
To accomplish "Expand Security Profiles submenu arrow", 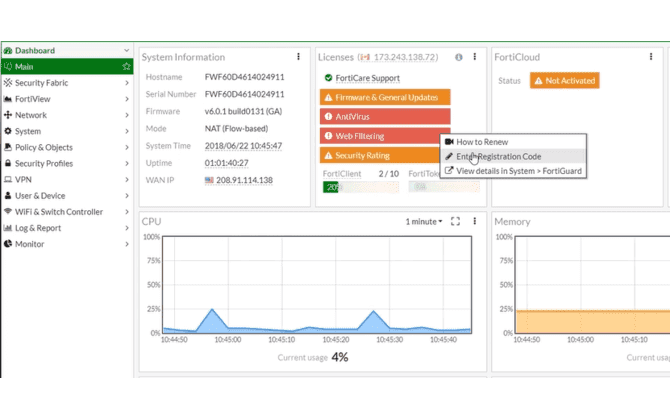I will (x=127, y=164).
